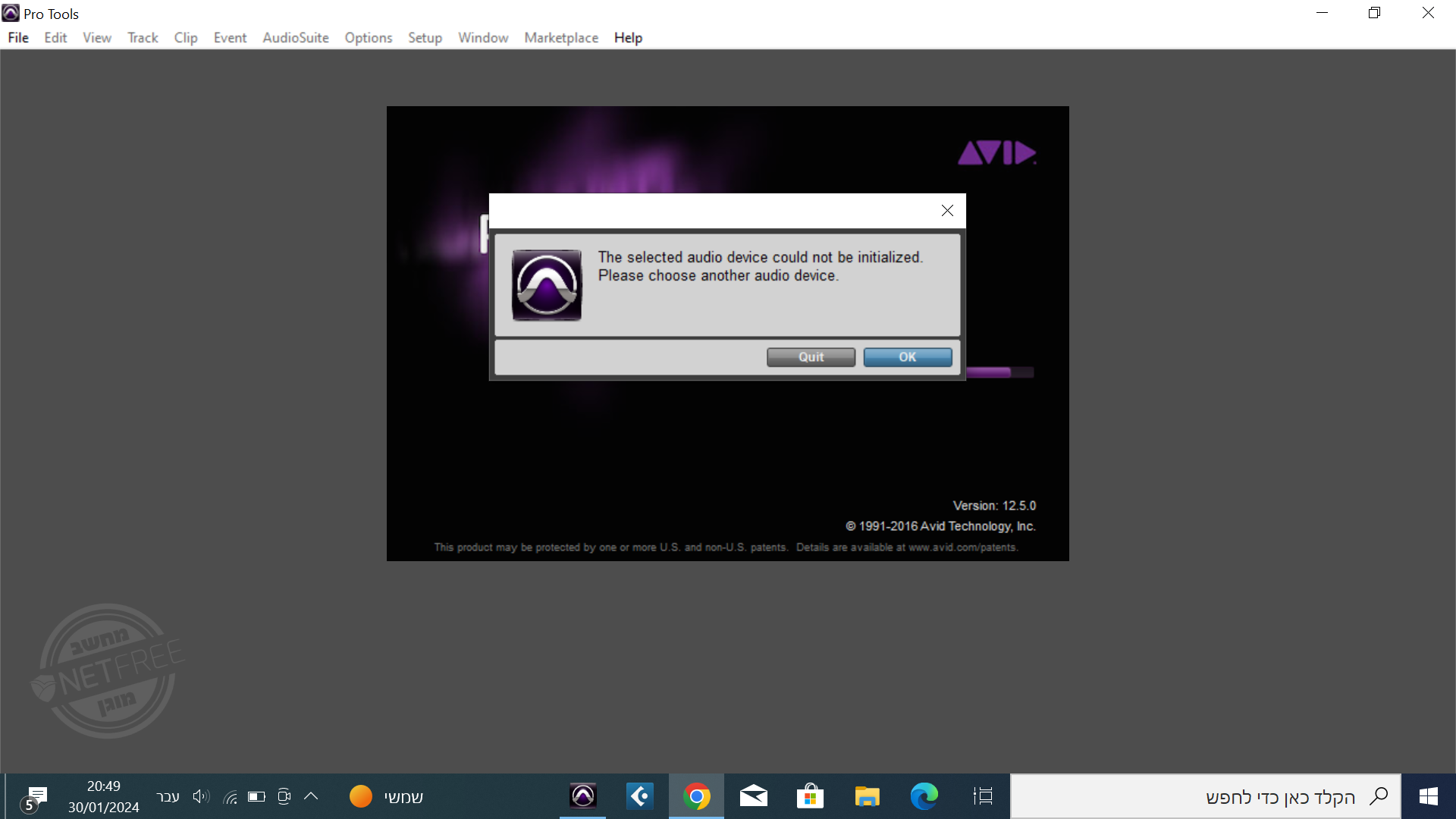Click the search magnifier icon
This screenshot has width=1456, height=819.
[1379, 796]
